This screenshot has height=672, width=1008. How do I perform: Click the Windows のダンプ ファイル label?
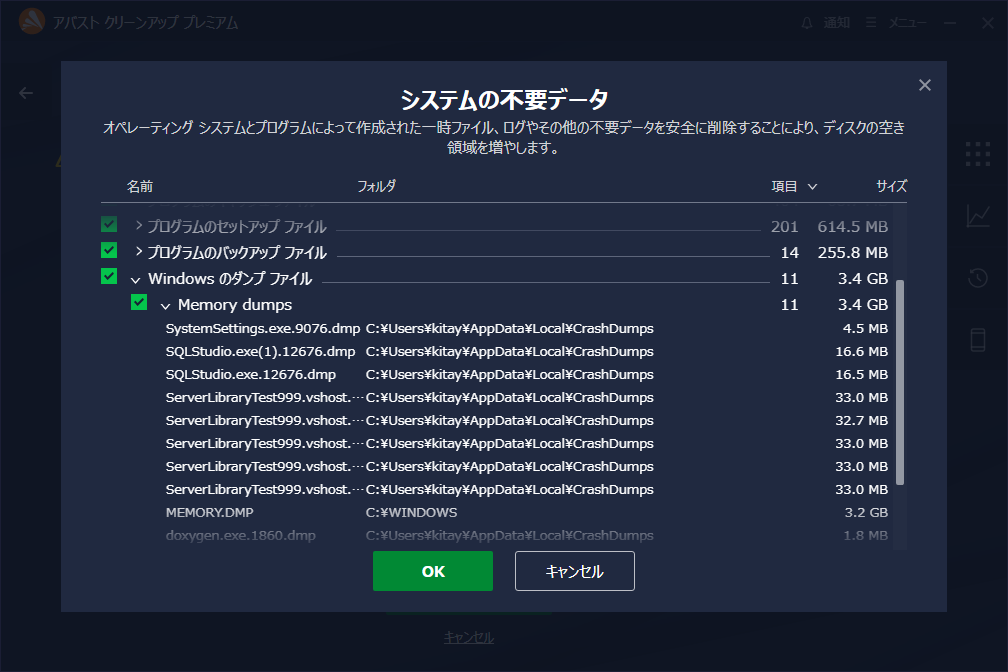point(230,278)
